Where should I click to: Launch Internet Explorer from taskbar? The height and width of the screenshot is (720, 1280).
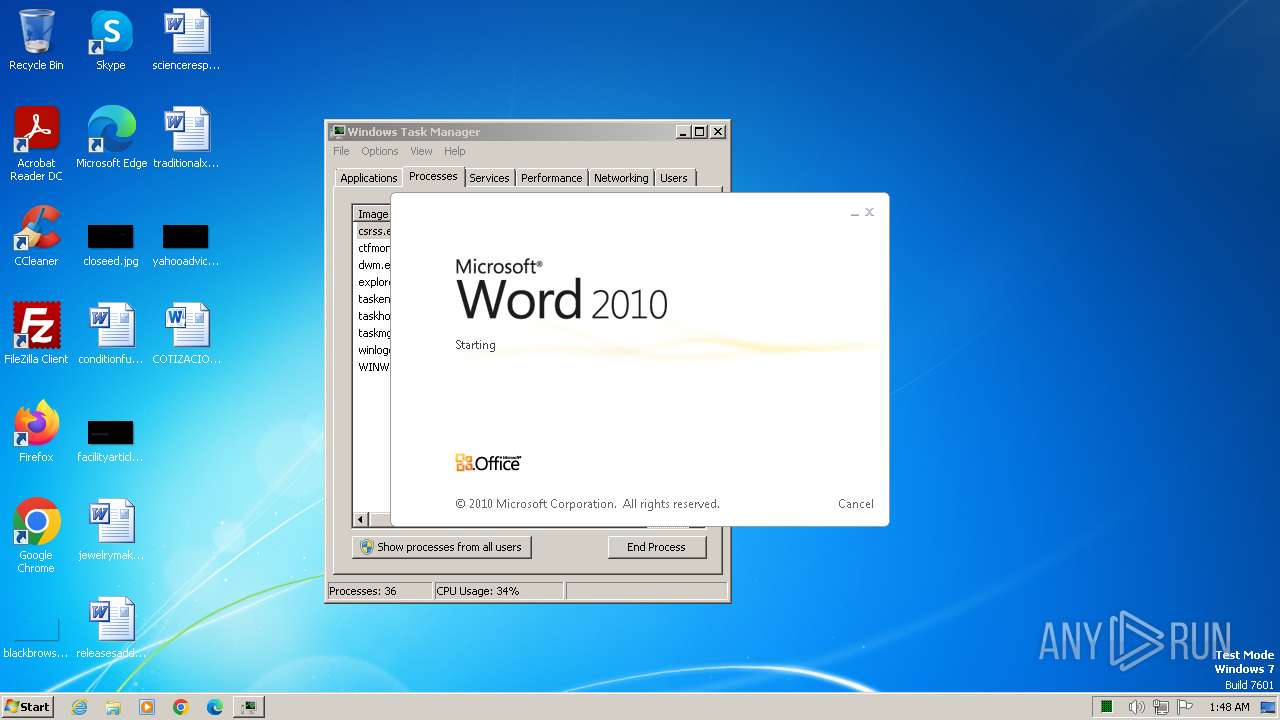point(80,707)
